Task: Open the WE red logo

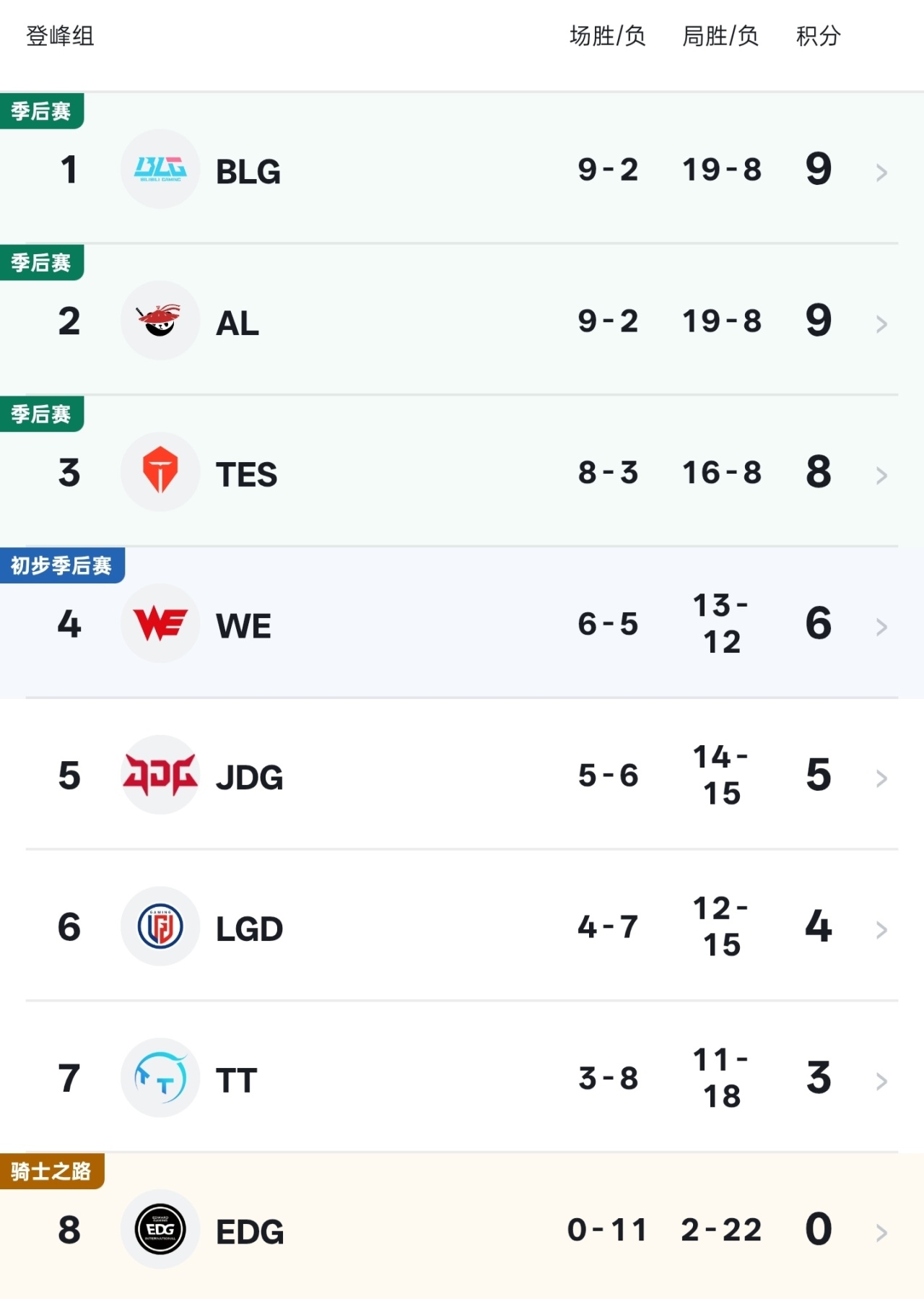Action: click(160, 623)
